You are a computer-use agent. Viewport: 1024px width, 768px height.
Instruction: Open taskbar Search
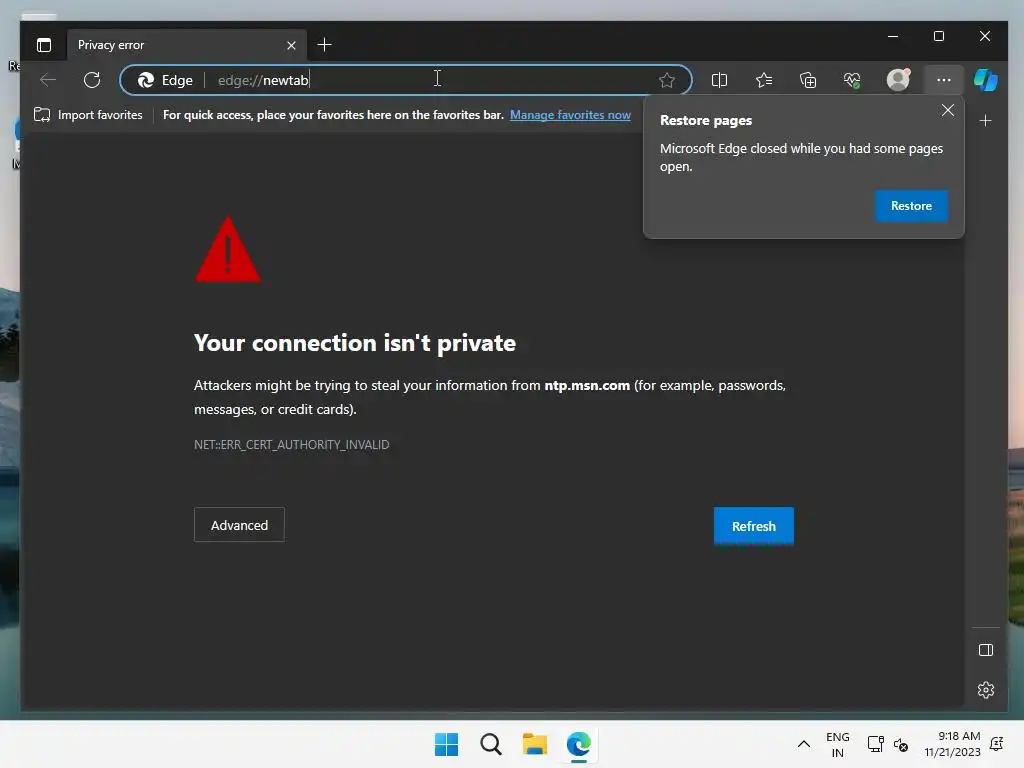coord(490,744)
